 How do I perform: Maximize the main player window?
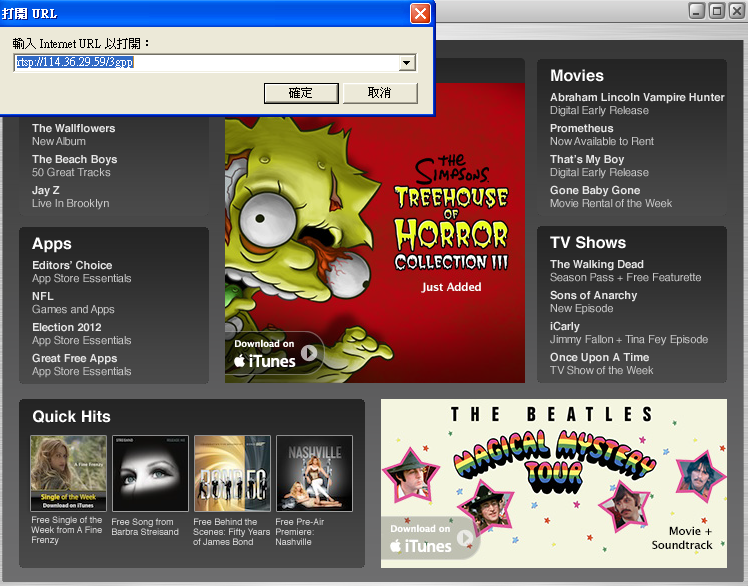(717, 11)
